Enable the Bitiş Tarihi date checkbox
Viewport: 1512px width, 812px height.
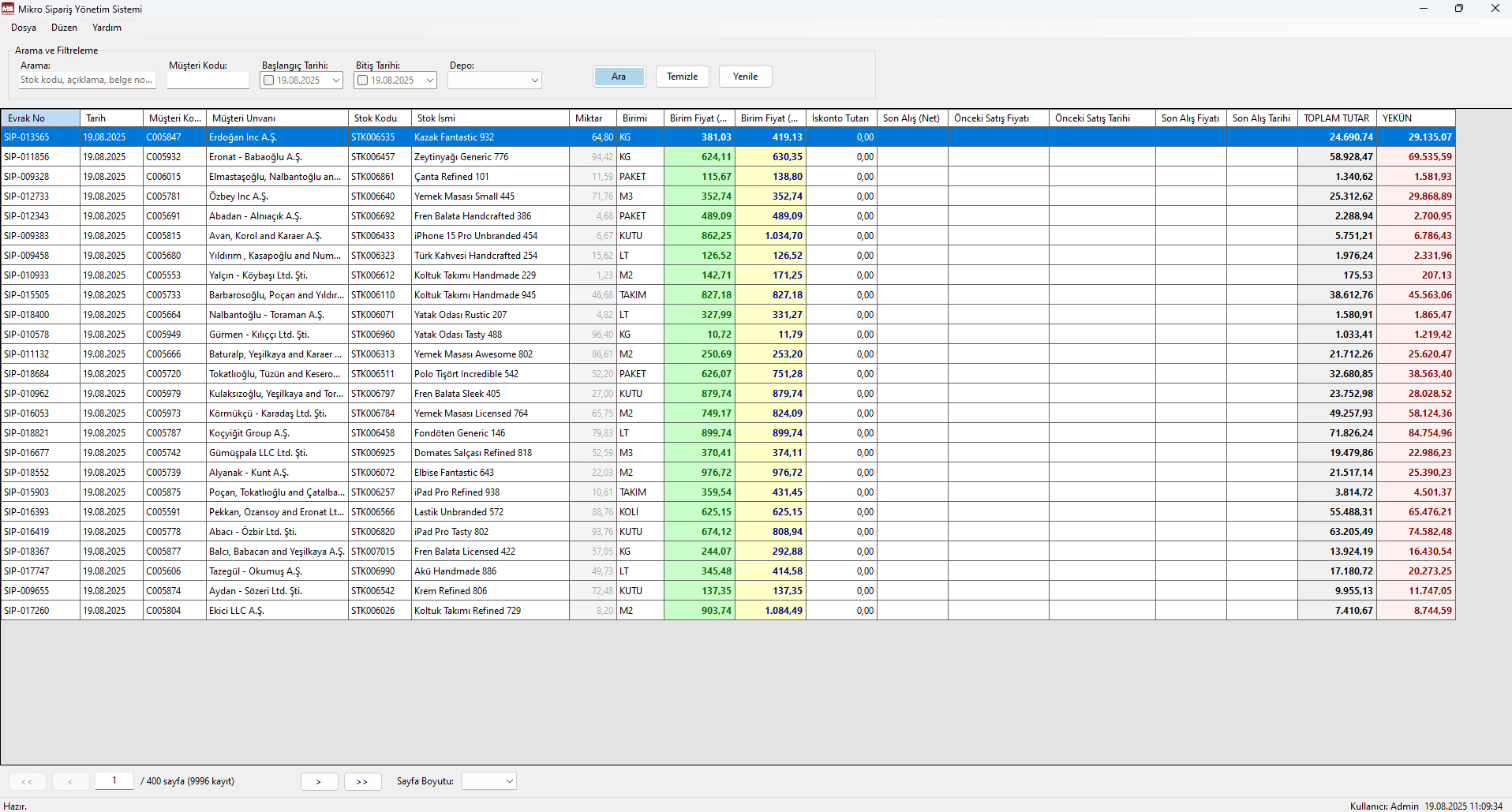[x=363, y=80]
